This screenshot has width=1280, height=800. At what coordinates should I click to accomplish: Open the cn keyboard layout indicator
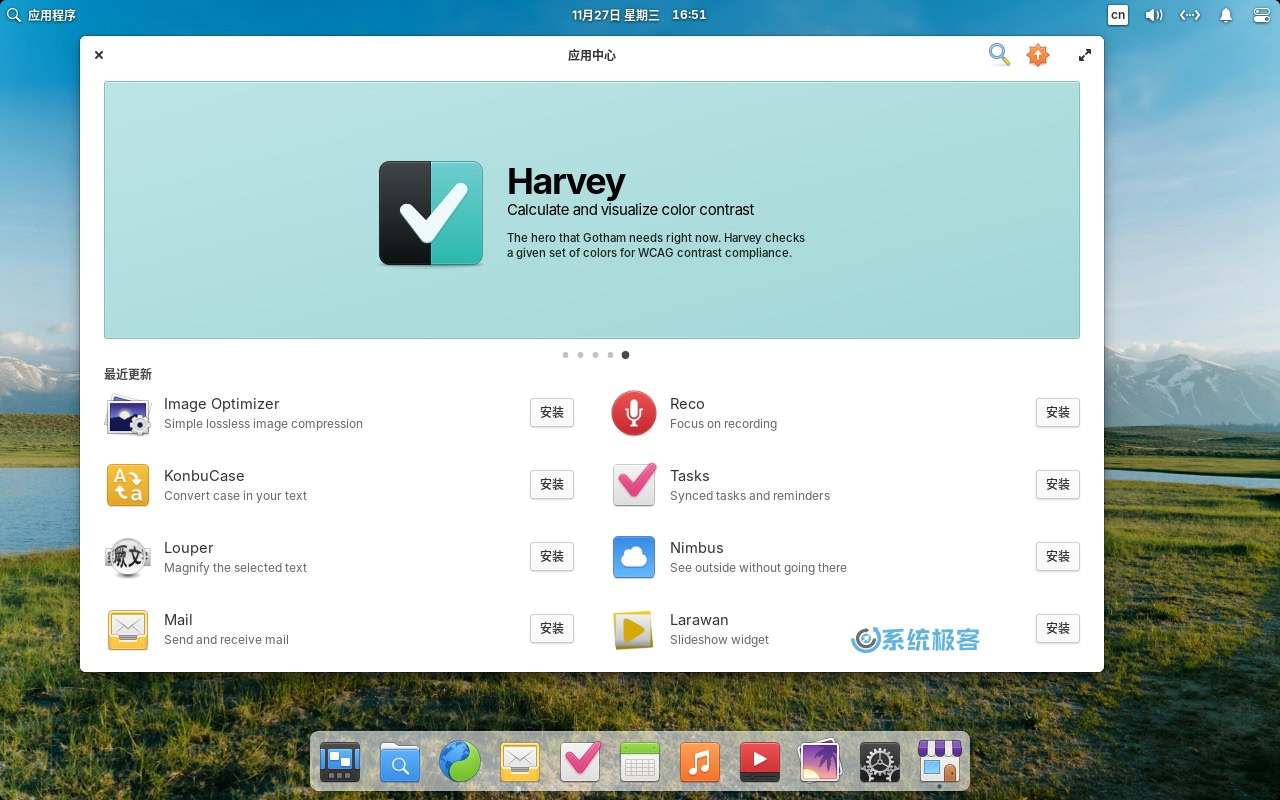pos(1118,15)
